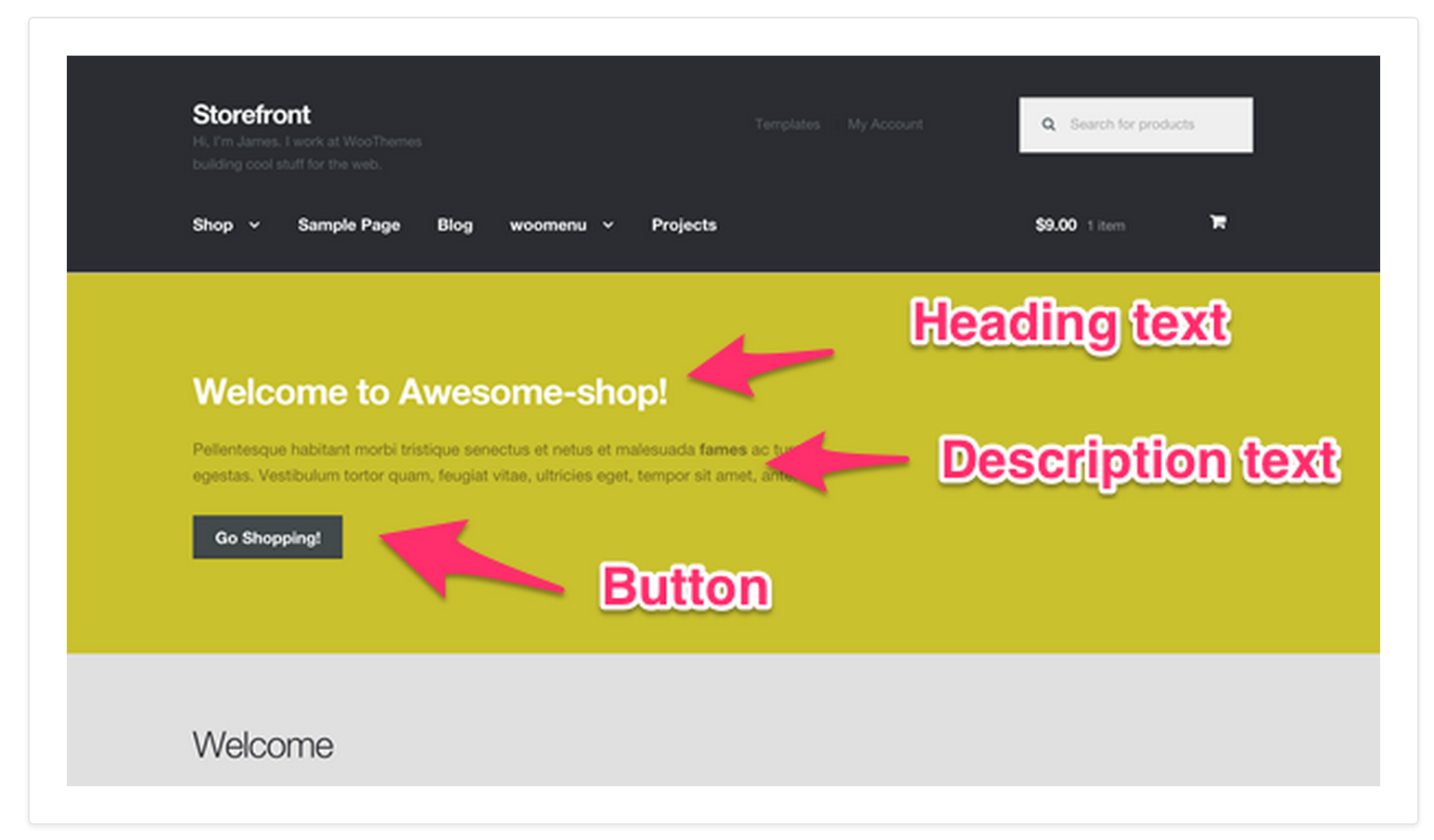The width and height of the screenshot is (1434, 840).
Task: Click the Storefront site title
Action: pos(250,114)
